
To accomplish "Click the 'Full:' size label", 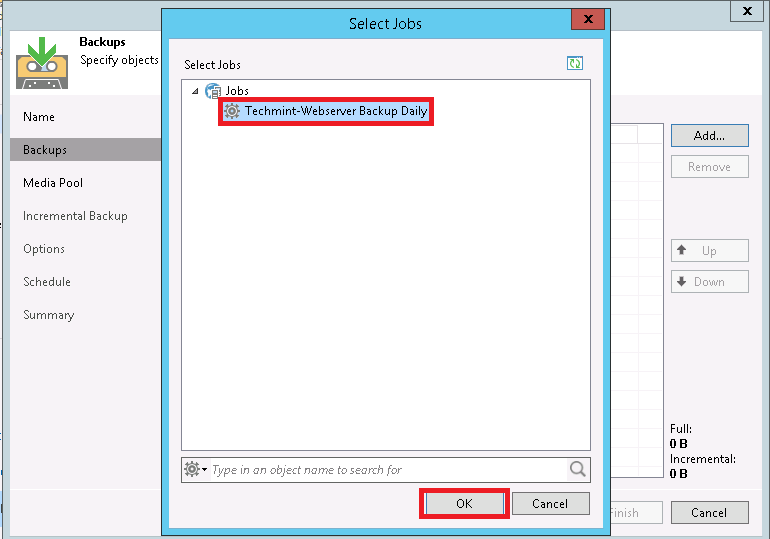I will (681, 429).
